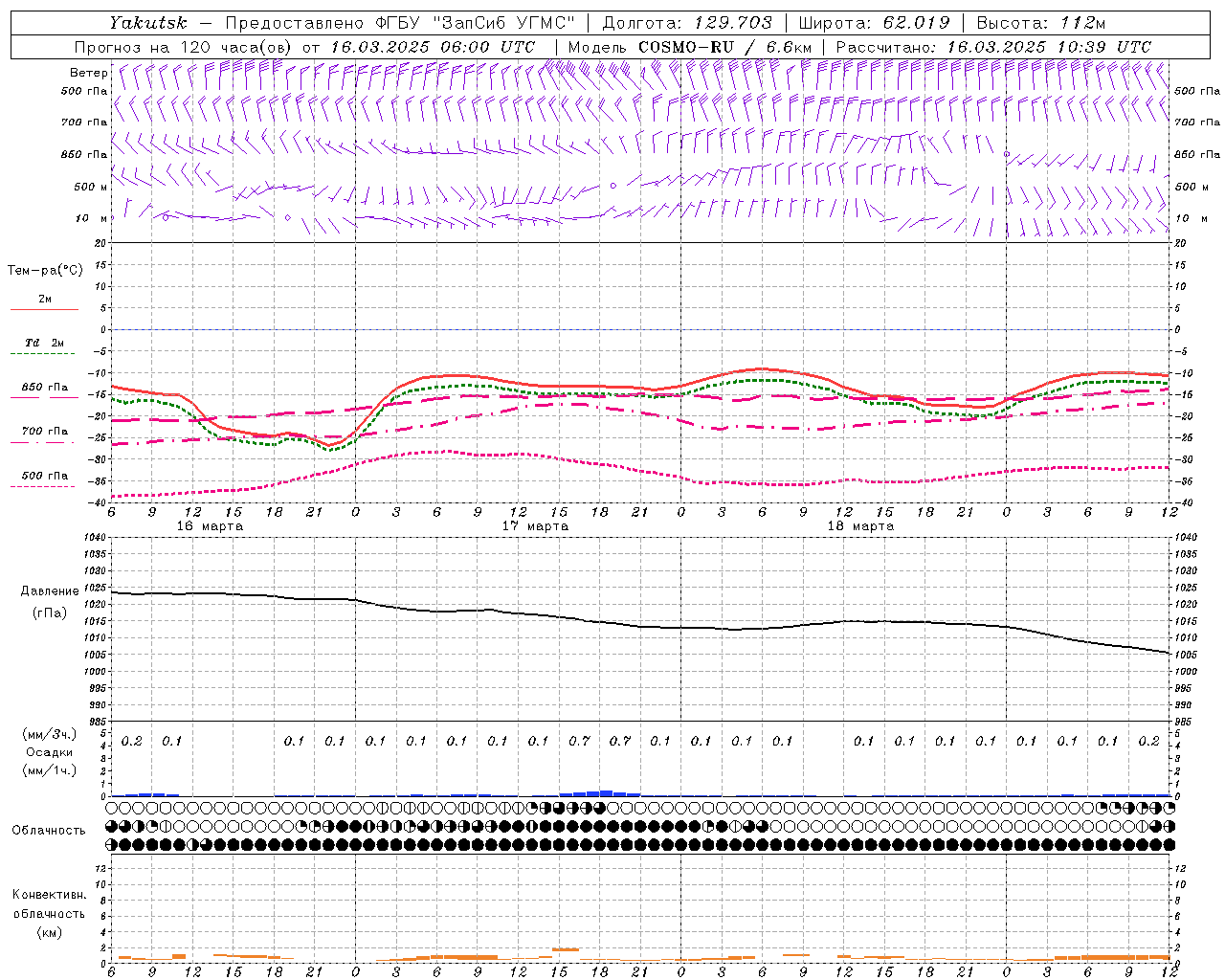Click the 'Ветер' wind panel label
This screenshot has width=1225, height=980.
[88, 73]
